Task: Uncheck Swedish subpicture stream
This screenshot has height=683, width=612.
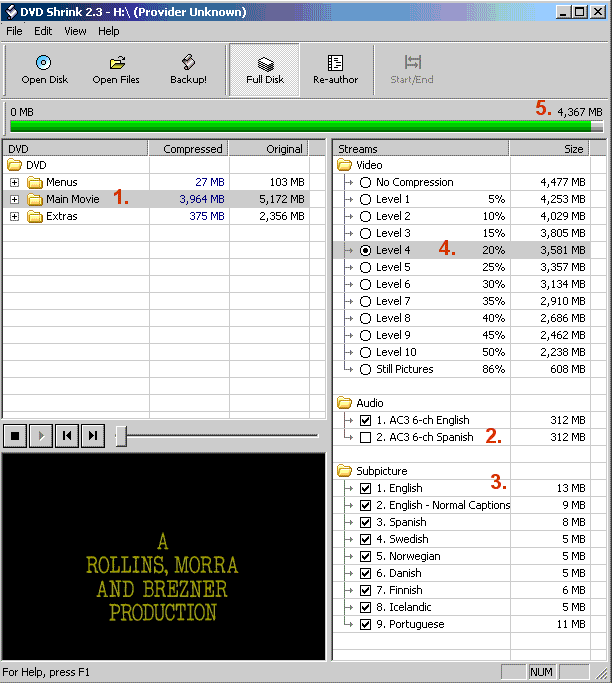Action: tap(365, 539)
